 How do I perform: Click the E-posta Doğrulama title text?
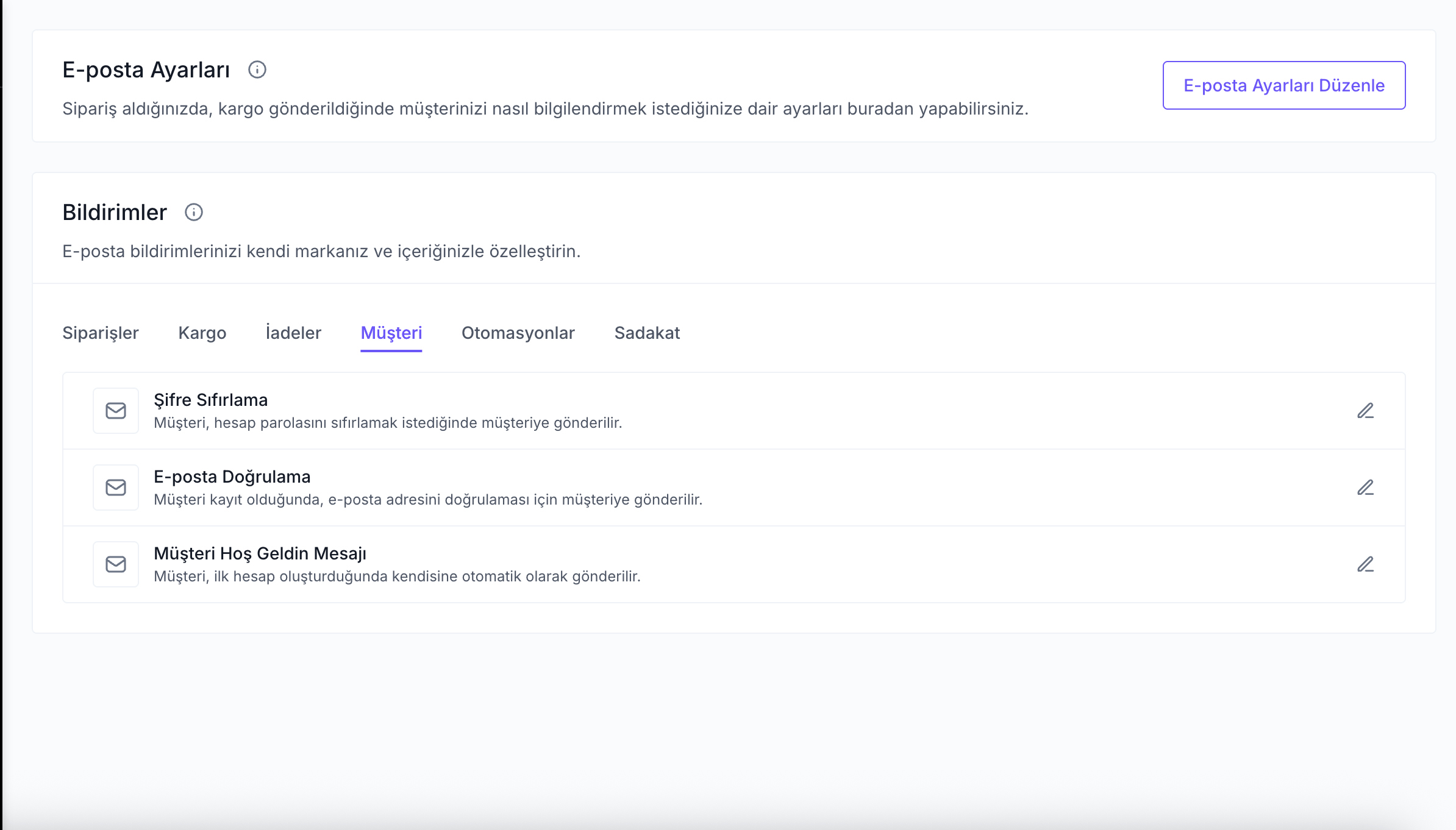click(x=232, y=477)
